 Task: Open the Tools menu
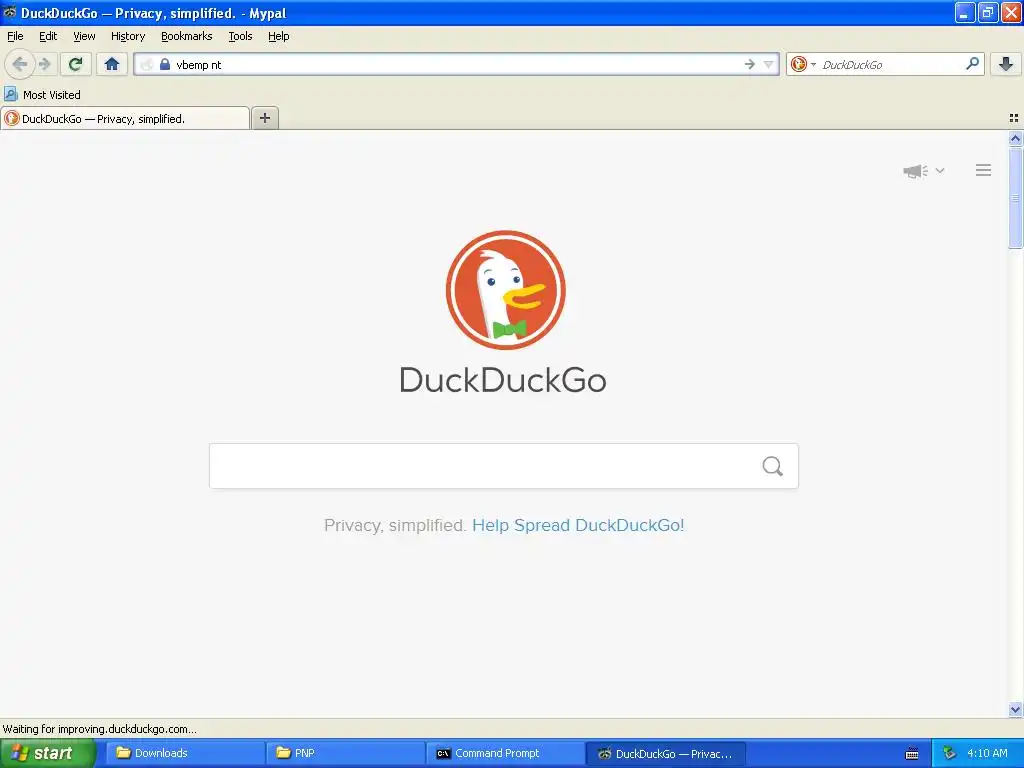[240, 36]
